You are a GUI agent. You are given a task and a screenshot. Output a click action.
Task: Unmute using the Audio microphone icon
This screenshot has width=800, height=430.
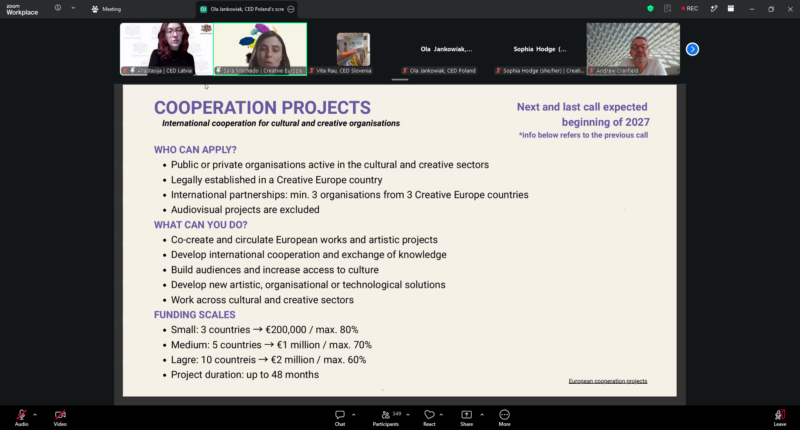point(21,417)
